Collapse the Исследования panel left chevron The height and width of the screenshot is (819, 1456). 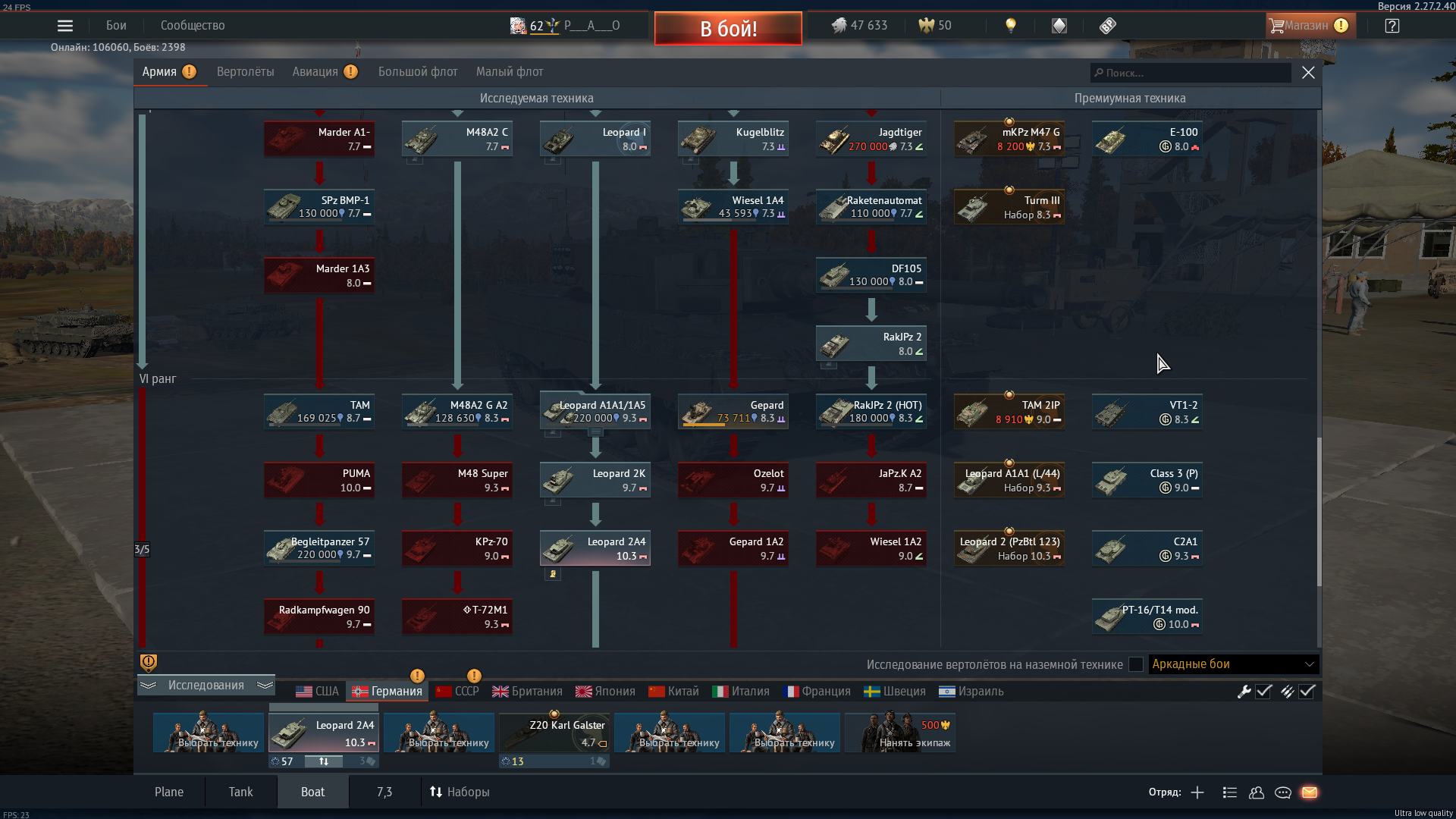(x=149, y=686)
